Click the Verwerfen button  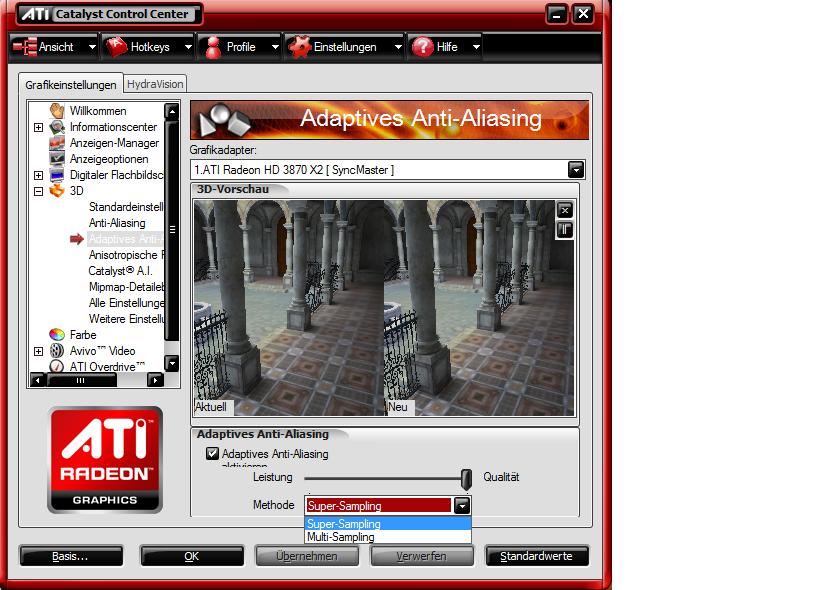point(422,556)
